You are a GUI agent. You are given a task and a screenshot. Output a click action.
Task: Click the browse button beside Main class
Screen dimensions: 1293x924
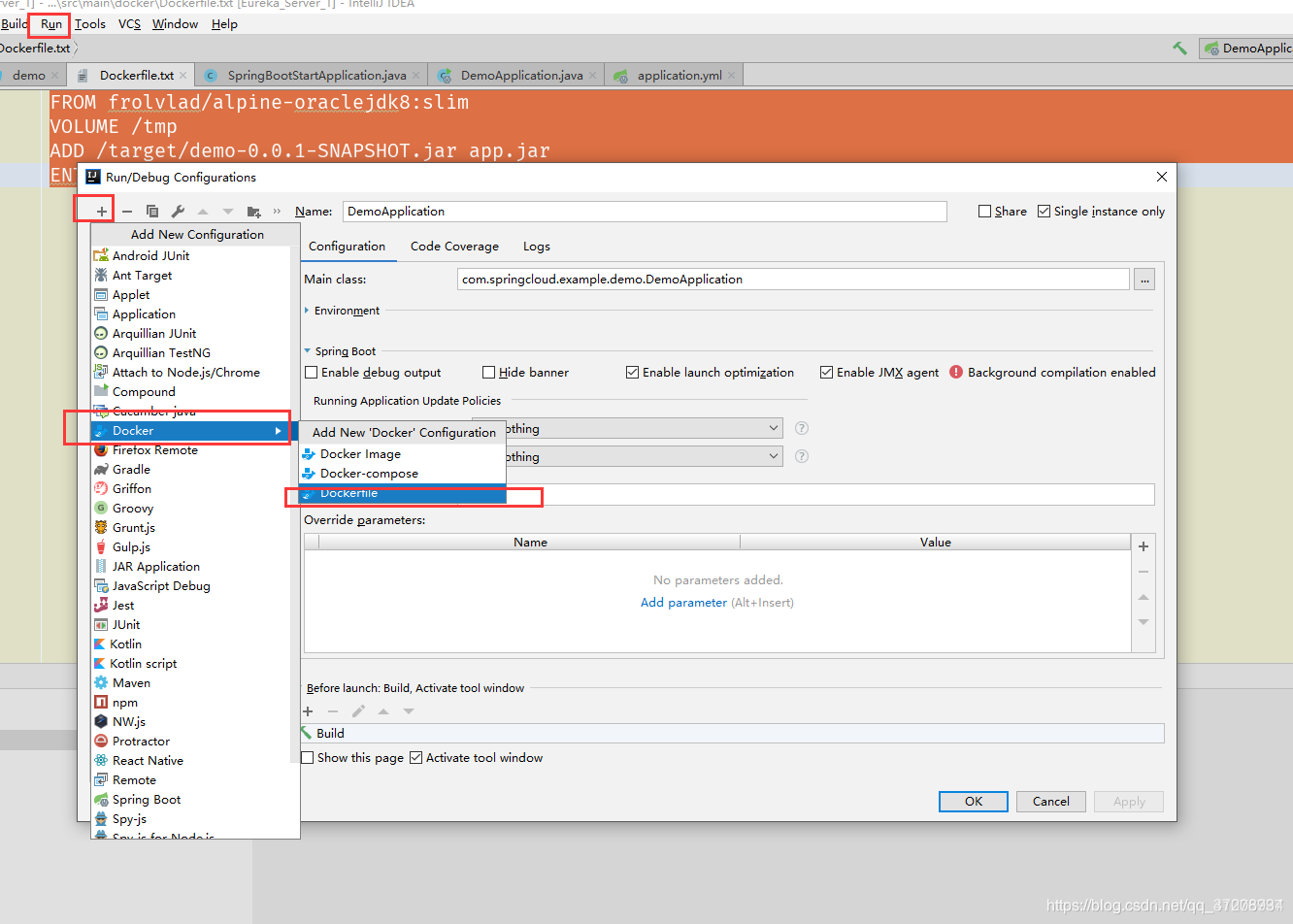1145,280
